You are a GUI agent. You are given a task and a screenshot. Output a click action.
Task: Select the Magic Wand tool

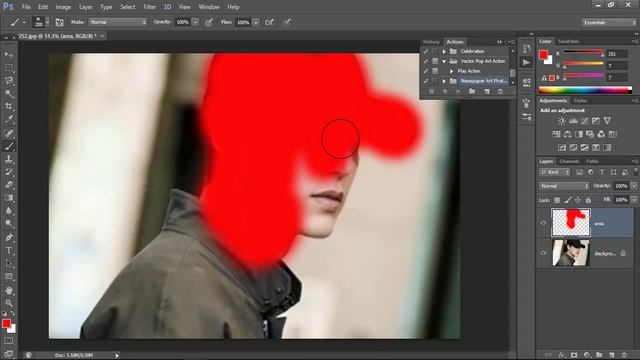point(9,93)
